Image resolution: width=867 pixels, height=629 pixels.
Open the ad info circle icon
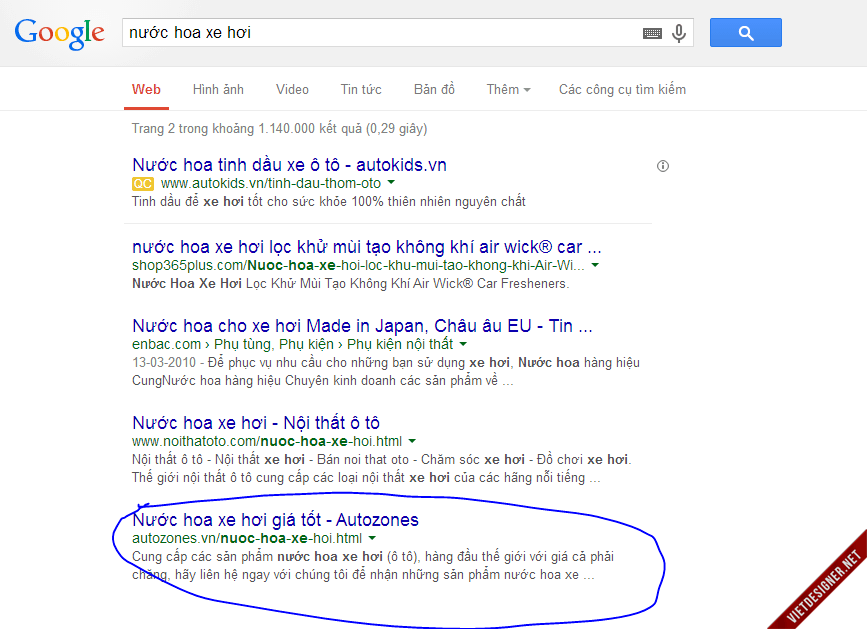tap(662, 166)
